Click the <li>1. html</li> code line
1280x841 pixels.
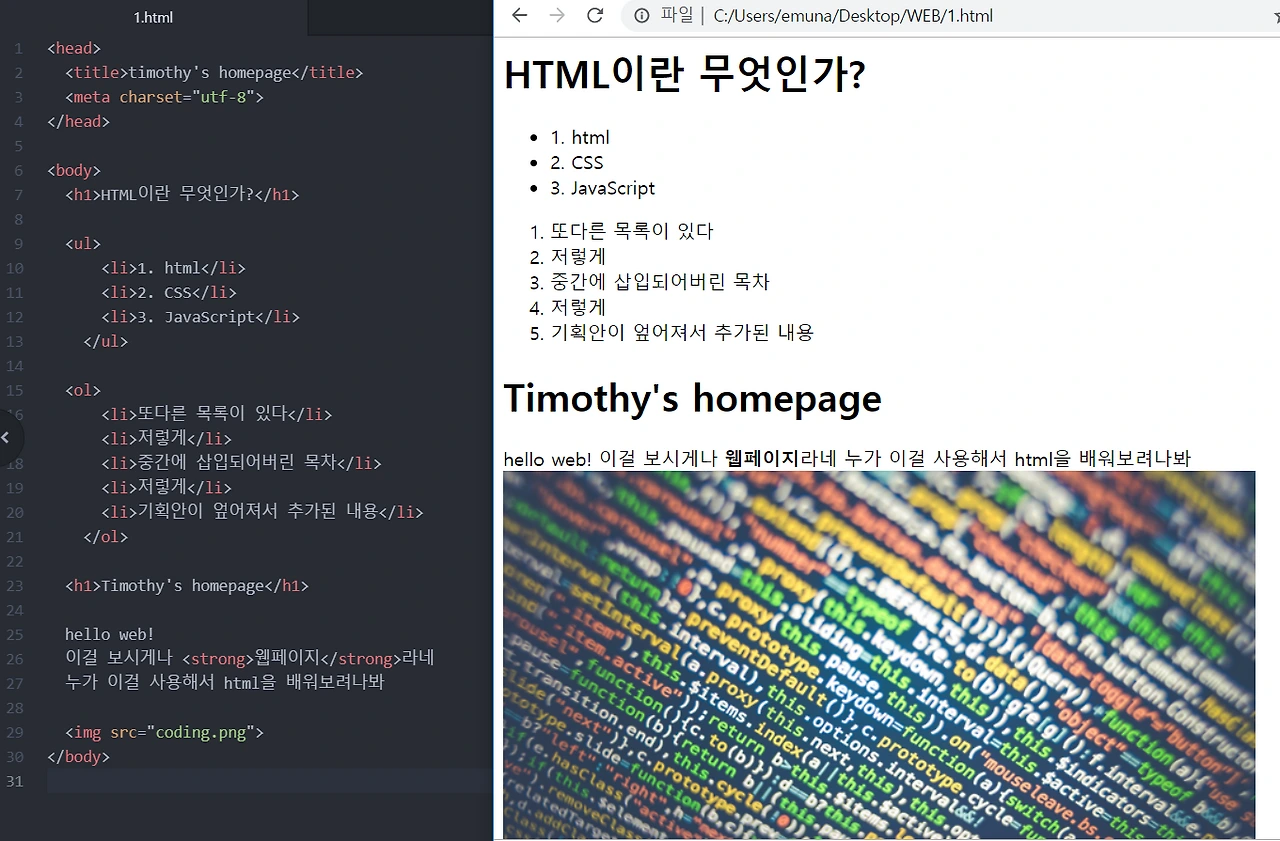tap(173, 268)
